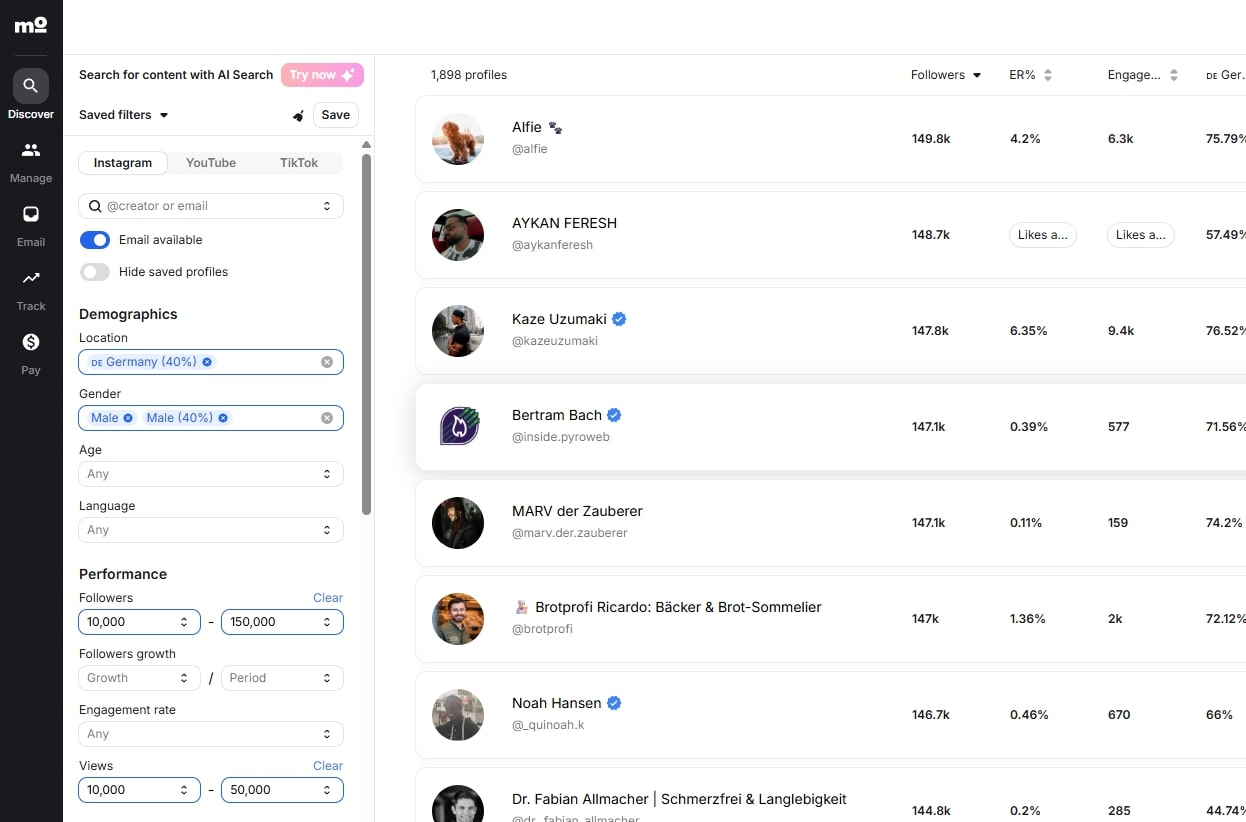The width and height of the screenshot is (1246, 822).
Task: Switch to the TikTok tab
Action: 298,162
